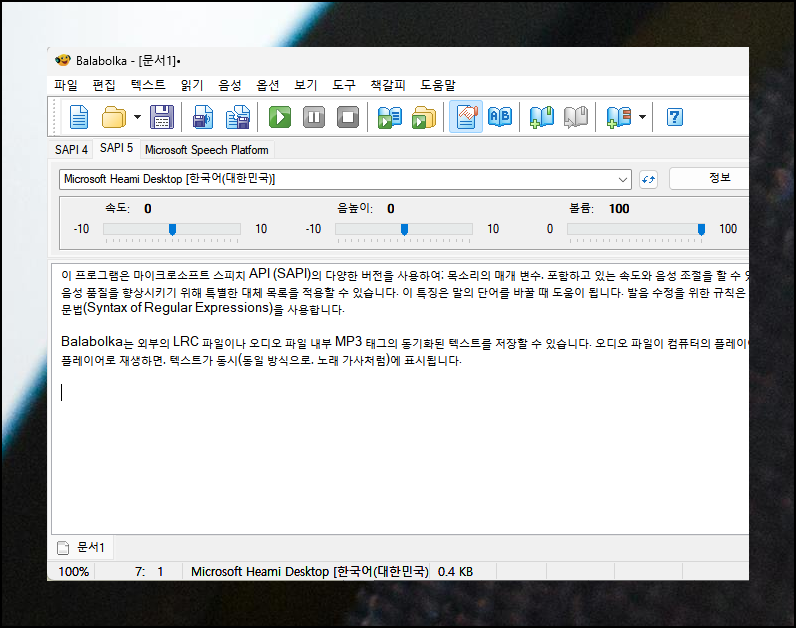The height and width of the screenshot is (628, 796).
Task: Click the read clipboard aloud icon
Action: click(x=389, y=117)
